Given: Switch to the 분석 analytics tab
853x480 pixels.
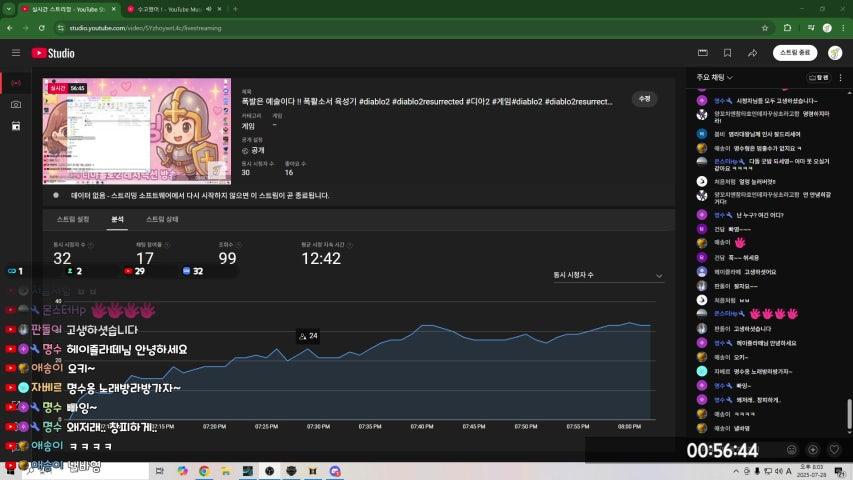Looking at the screenshot, I should pyautogui.click(x=118, y=219).
